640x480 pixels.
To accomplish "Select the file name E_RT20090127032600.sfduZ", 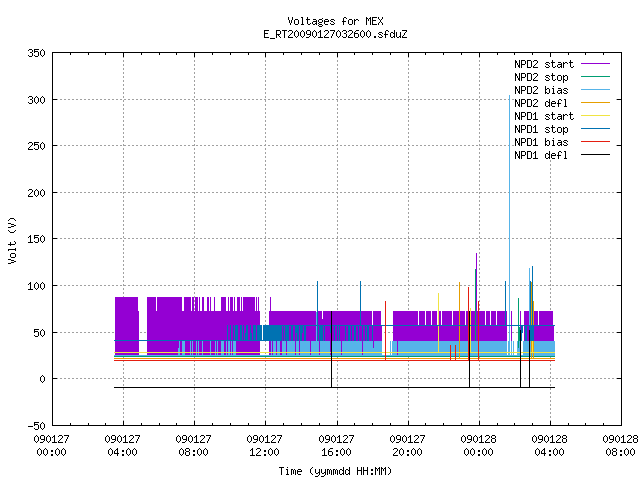I will coord(335,34).
